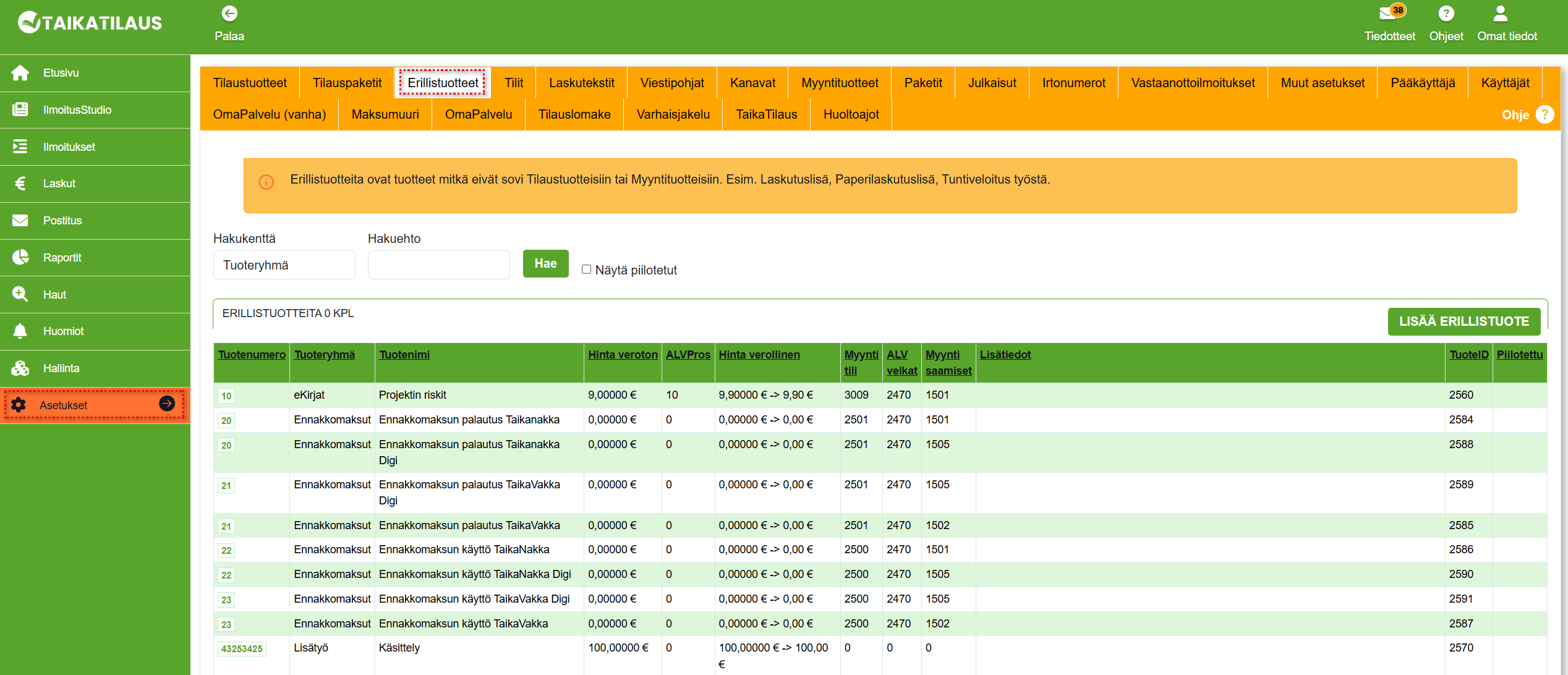Click the Ilmoitukset list icon
The height and width of the screenshot is (675, 1568).
20,146
